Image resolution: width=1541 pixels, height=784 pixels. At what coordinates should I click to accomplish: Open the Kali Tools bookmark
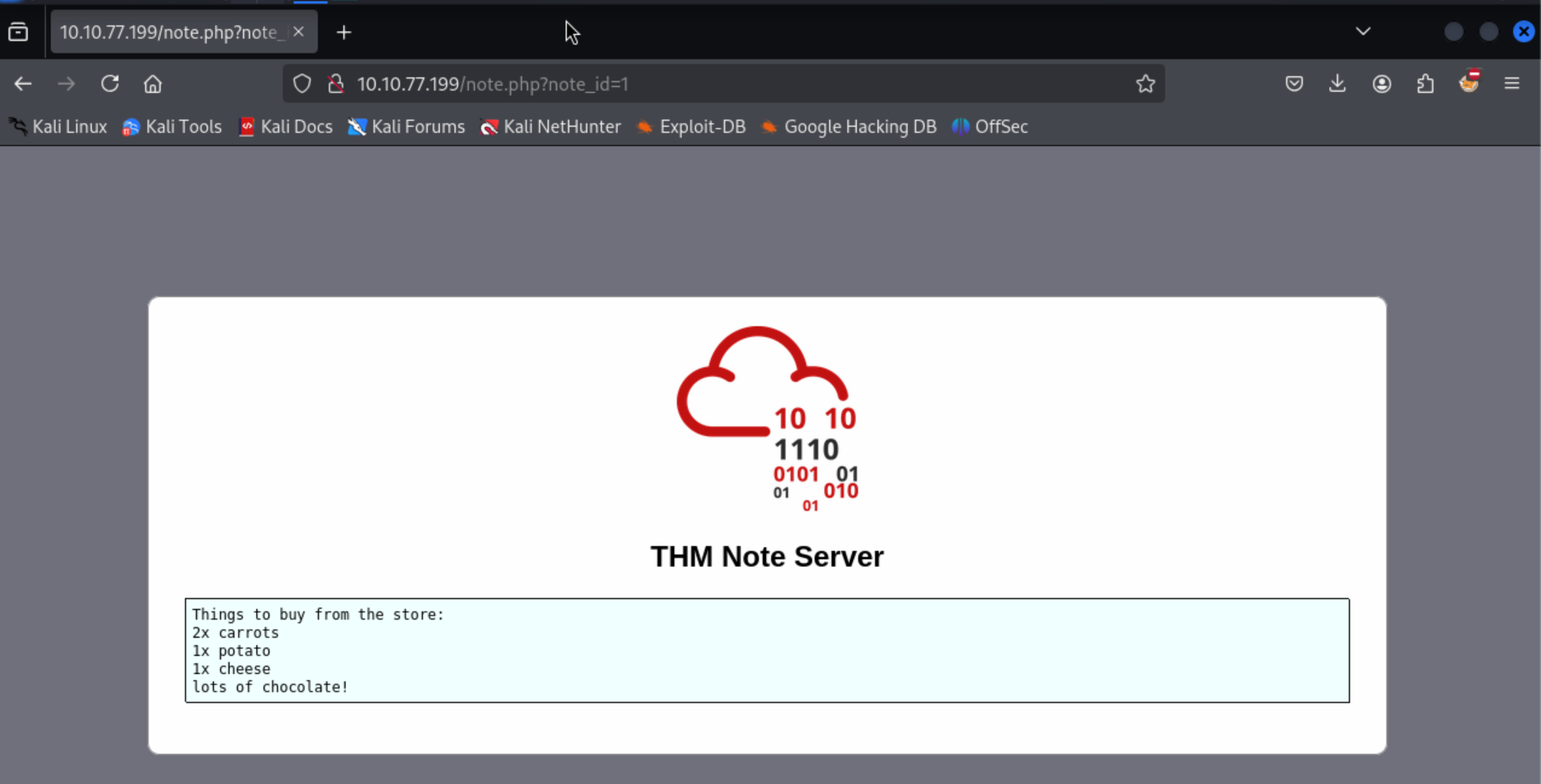pos(172,127)
